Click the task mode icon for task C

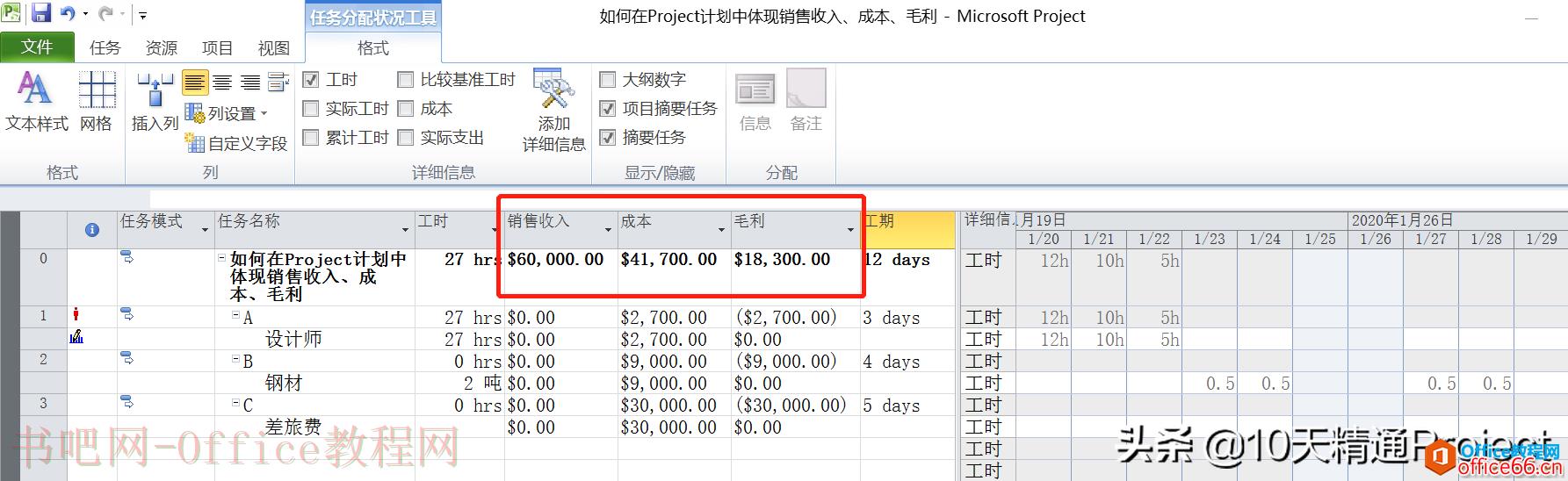pos(127,402)
